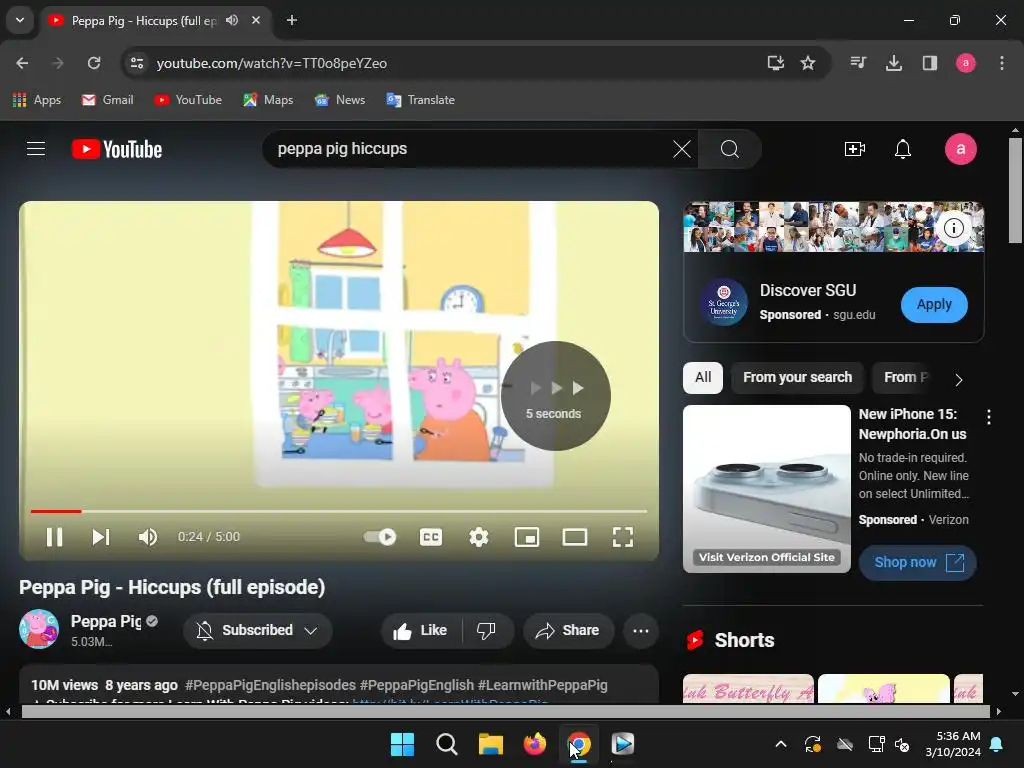Image resolution: width=1024 pixels, height=768 pixels.
Task: Like the video
Action: [421, 630]
